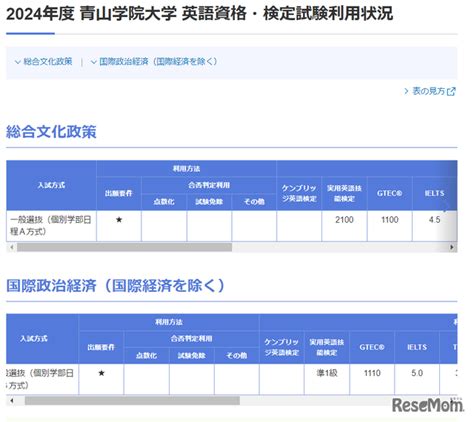Viewport: 474px width, 422px height.
Task: Click ケンブリッジ英語検定 header in second table
Action: 282,347
